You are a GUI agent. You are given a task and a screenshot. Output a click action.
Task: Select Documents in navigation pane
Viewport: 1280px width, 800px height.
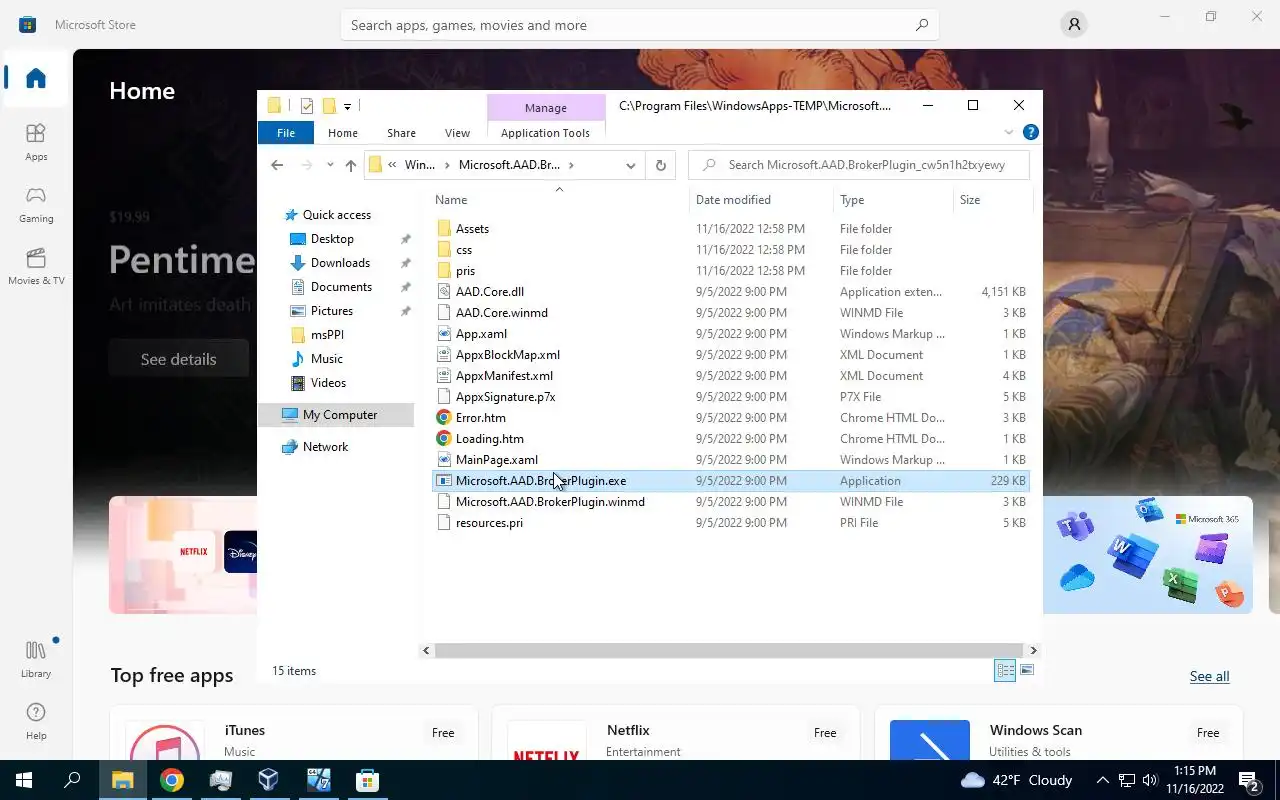341,287
